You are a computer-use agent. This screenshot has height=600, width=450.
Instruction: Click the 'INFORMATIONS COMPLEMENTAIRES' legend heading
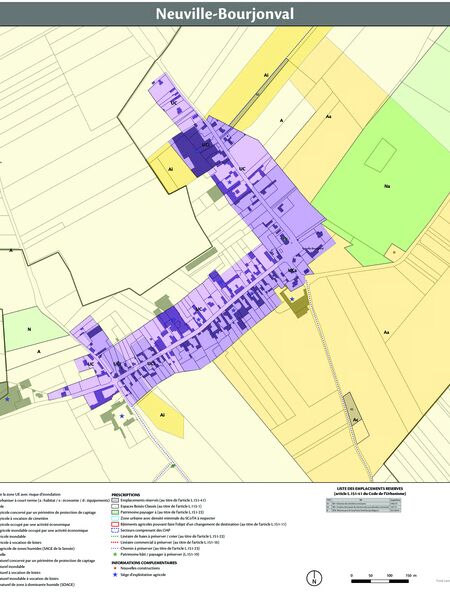[x=144, y=563]
